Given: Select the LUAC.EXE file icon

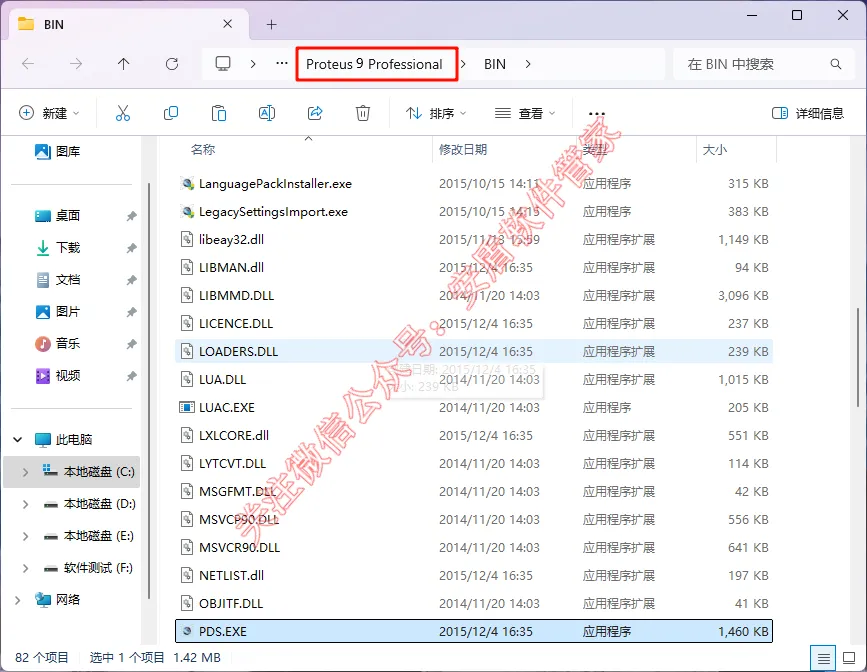Looking at the screenshot, I should coord(187,408).
